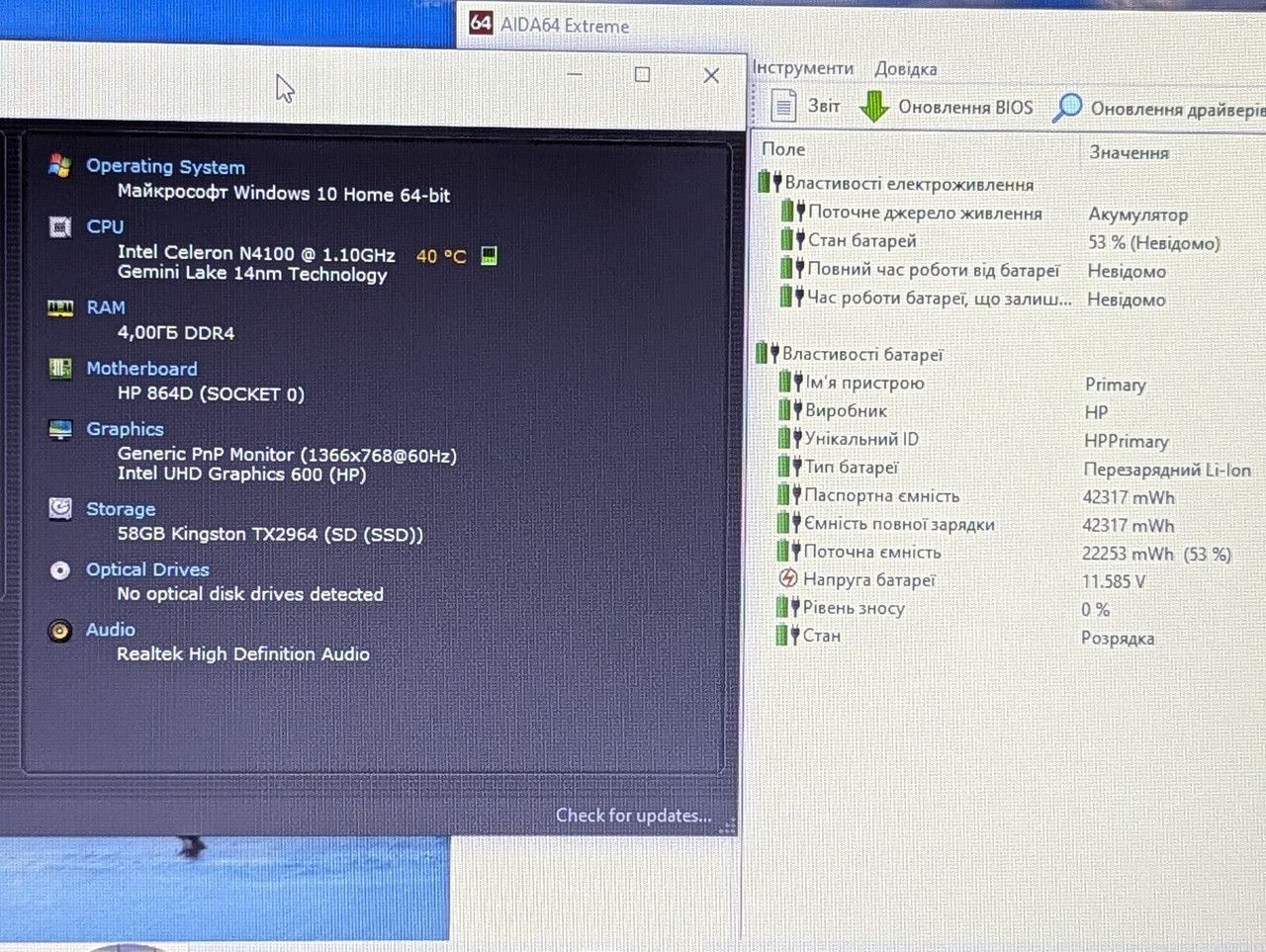This screenshot has height=952, width=1266.
Task: Click the icon beside Ім'я пристрою
Action: coord(790,382)
